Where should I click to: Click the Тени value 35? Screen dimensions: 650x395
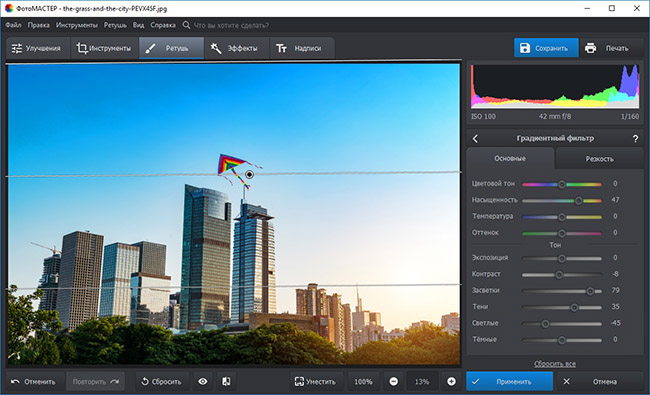[615, 306]
